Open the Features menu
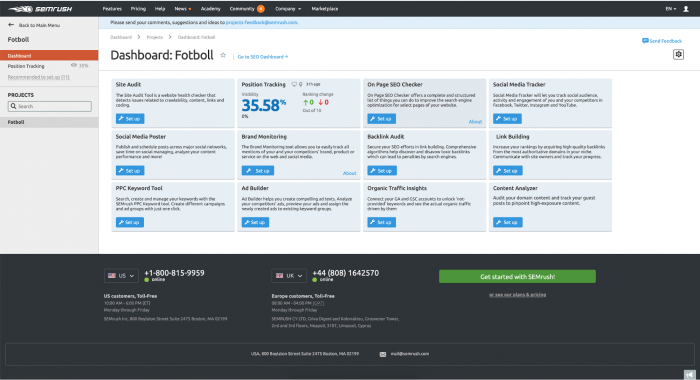 tap(112, 9)
